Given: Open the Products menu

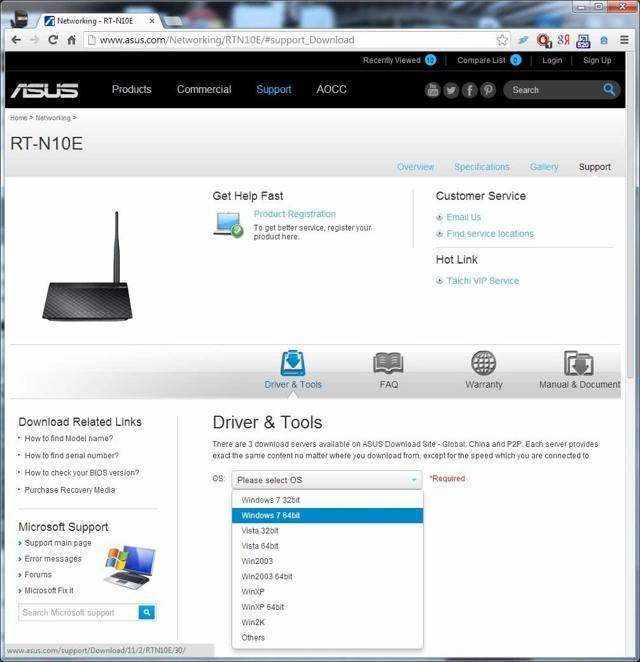Looking at the screenshot, I should click(131, 90).
